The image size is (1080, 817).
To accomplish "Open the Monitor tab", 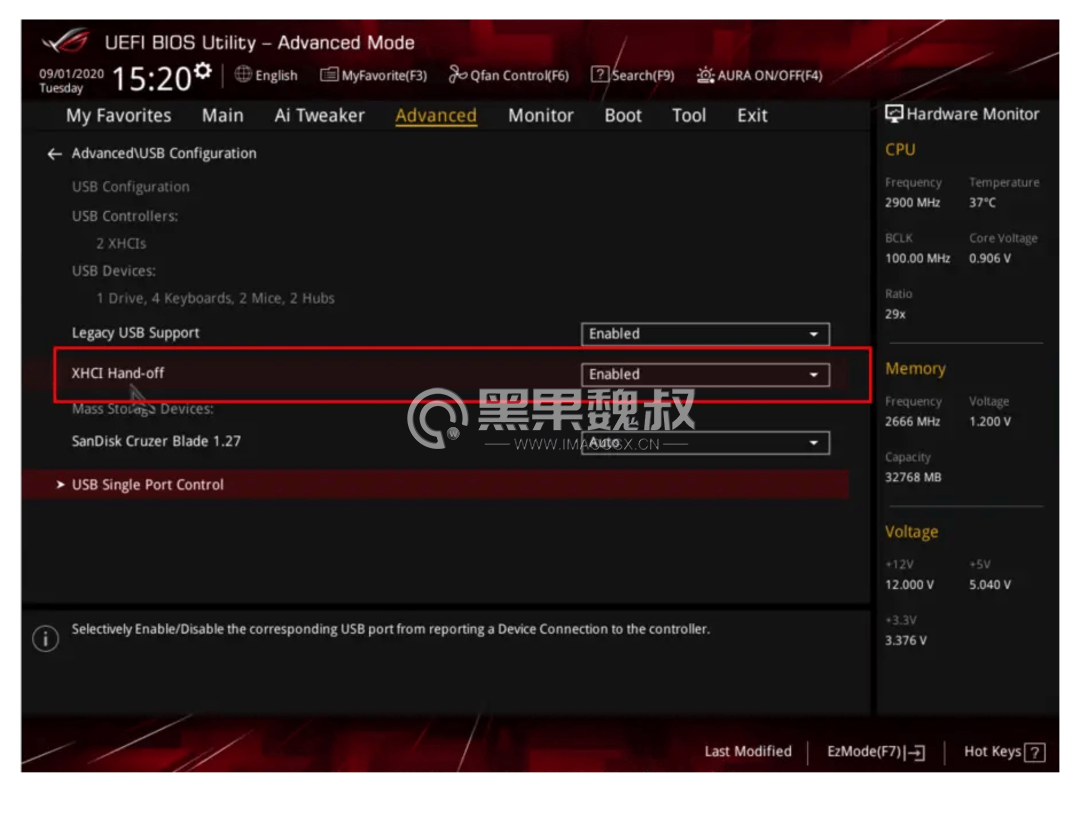I will click(541, 116).
